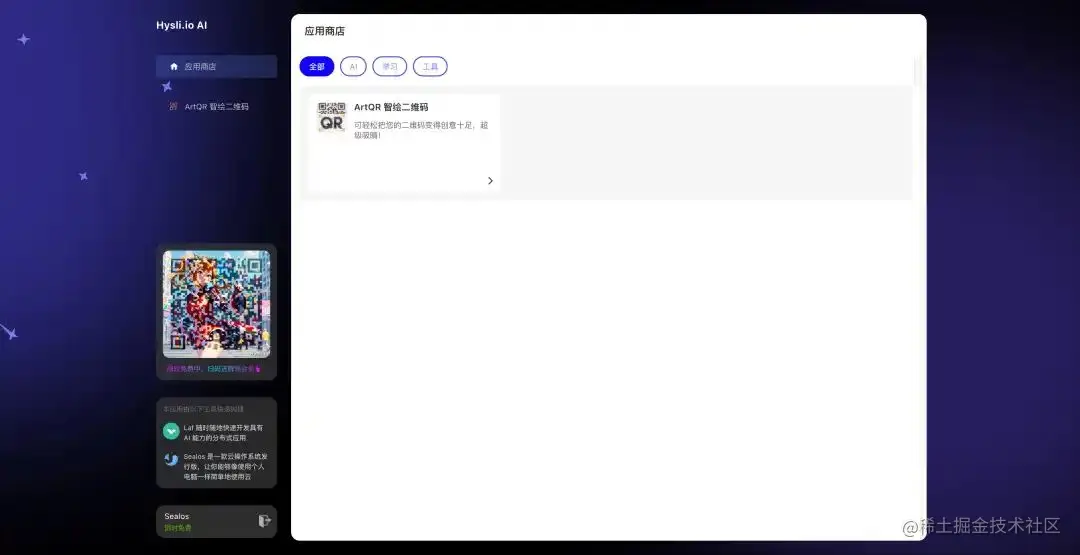
Task: Click the Laf logo icon
Action: click(171, 431)
